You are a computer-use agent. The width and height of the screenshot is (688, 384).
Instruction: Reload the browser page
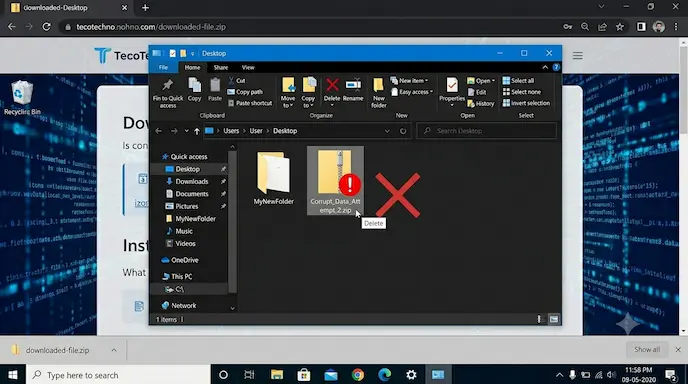click(46, 27)
